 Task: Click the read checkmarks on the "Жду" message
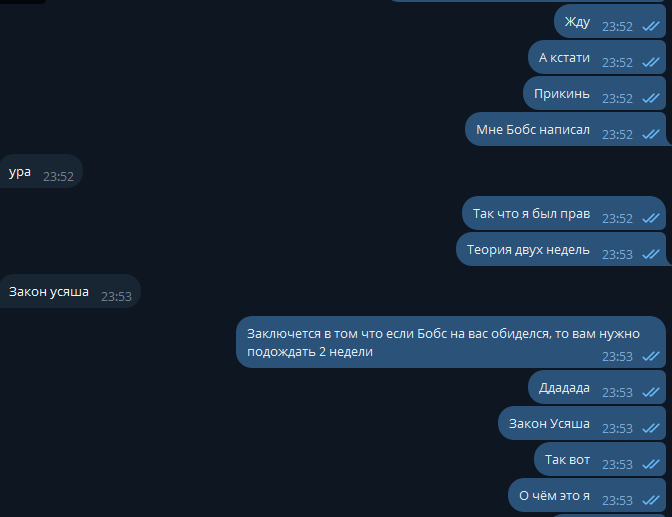pyautogui.click(x=651, y=27)
